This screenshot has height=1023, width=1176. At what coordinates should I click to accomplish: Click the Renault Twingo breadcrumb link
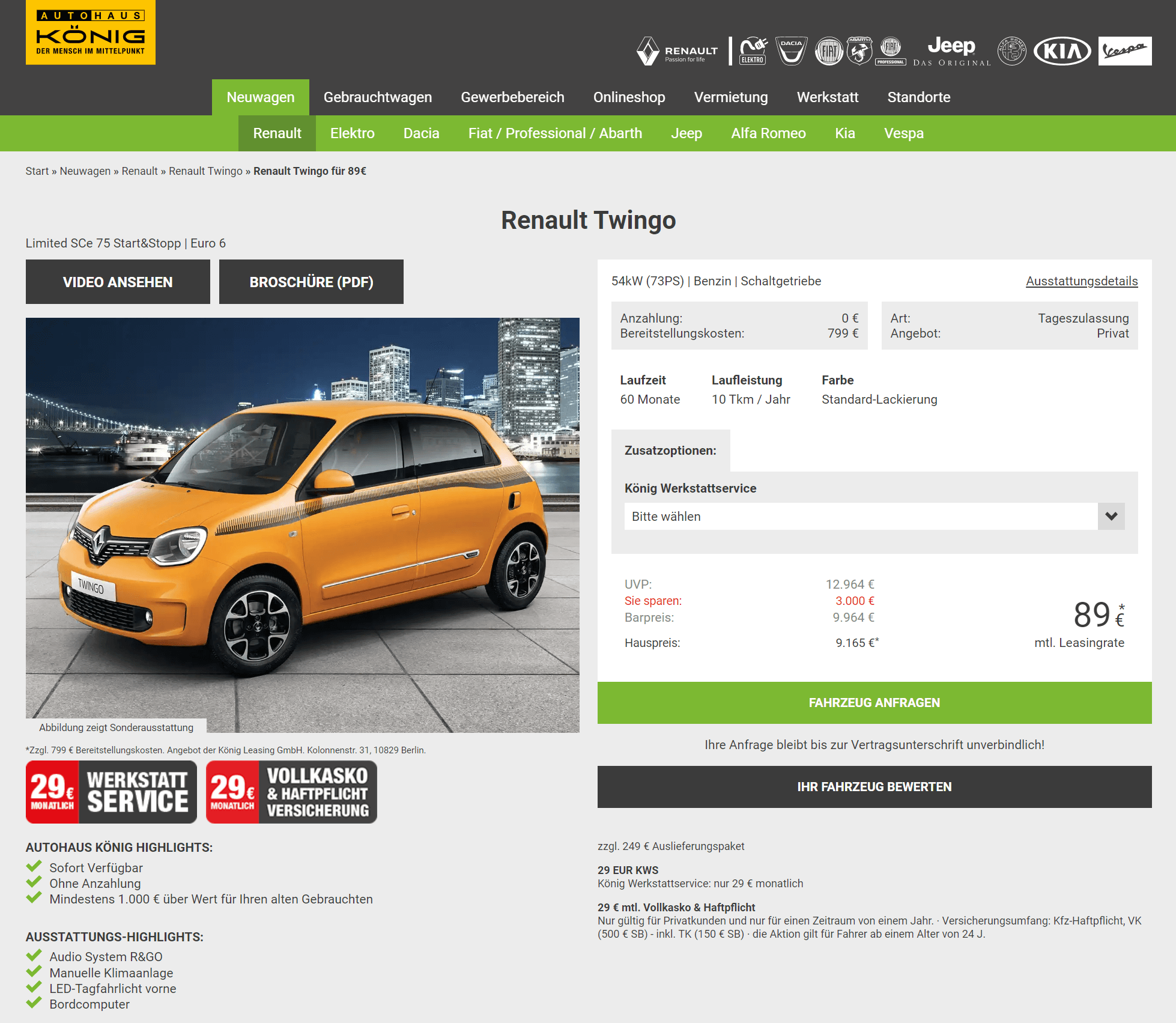coord(205,171)
